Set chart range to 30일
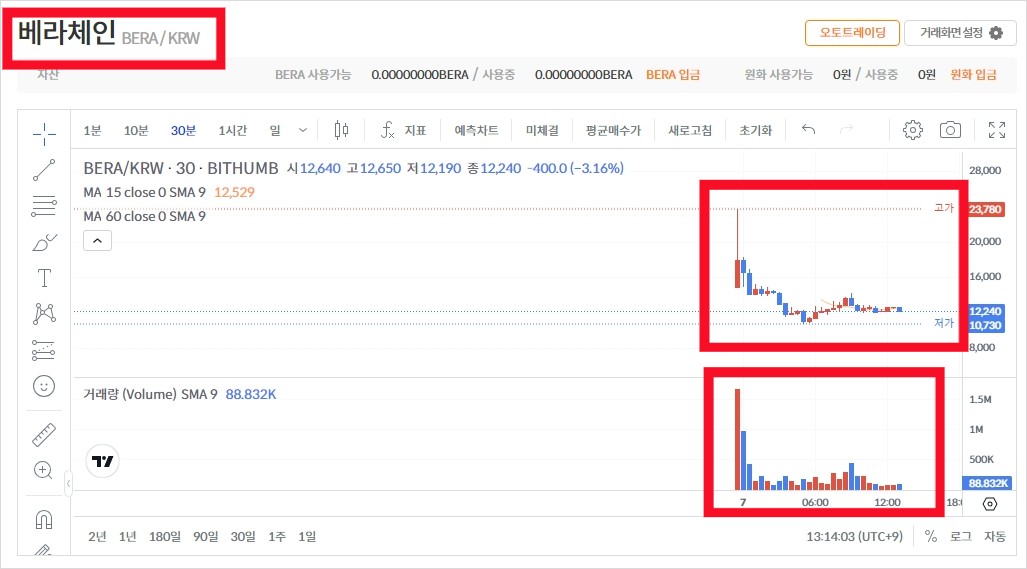This screenshot has width=1027, height=569. 243,536
